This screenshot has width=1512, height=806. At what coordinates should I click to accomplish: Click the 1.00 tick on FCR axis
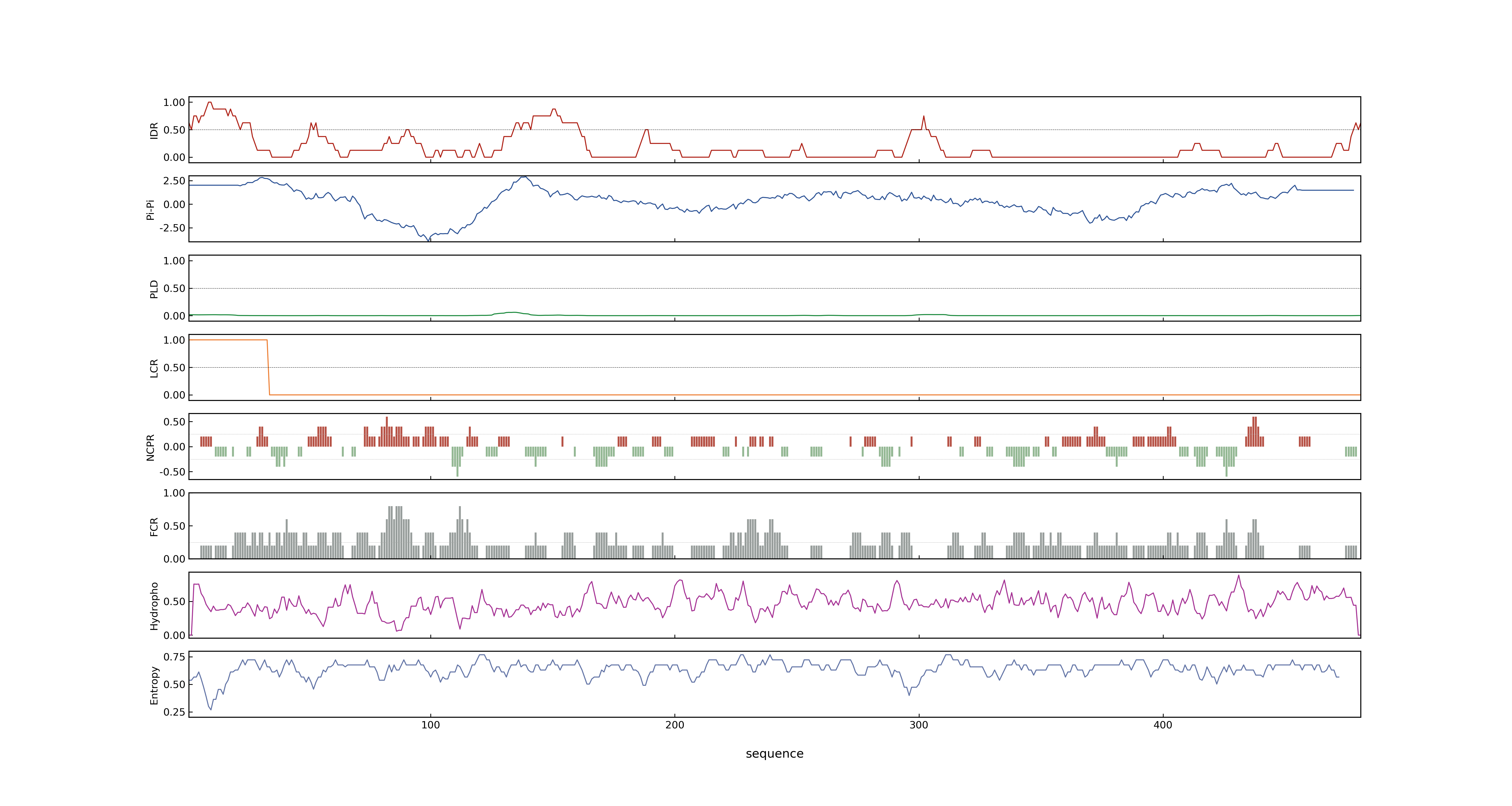click(x=174, y=493)
